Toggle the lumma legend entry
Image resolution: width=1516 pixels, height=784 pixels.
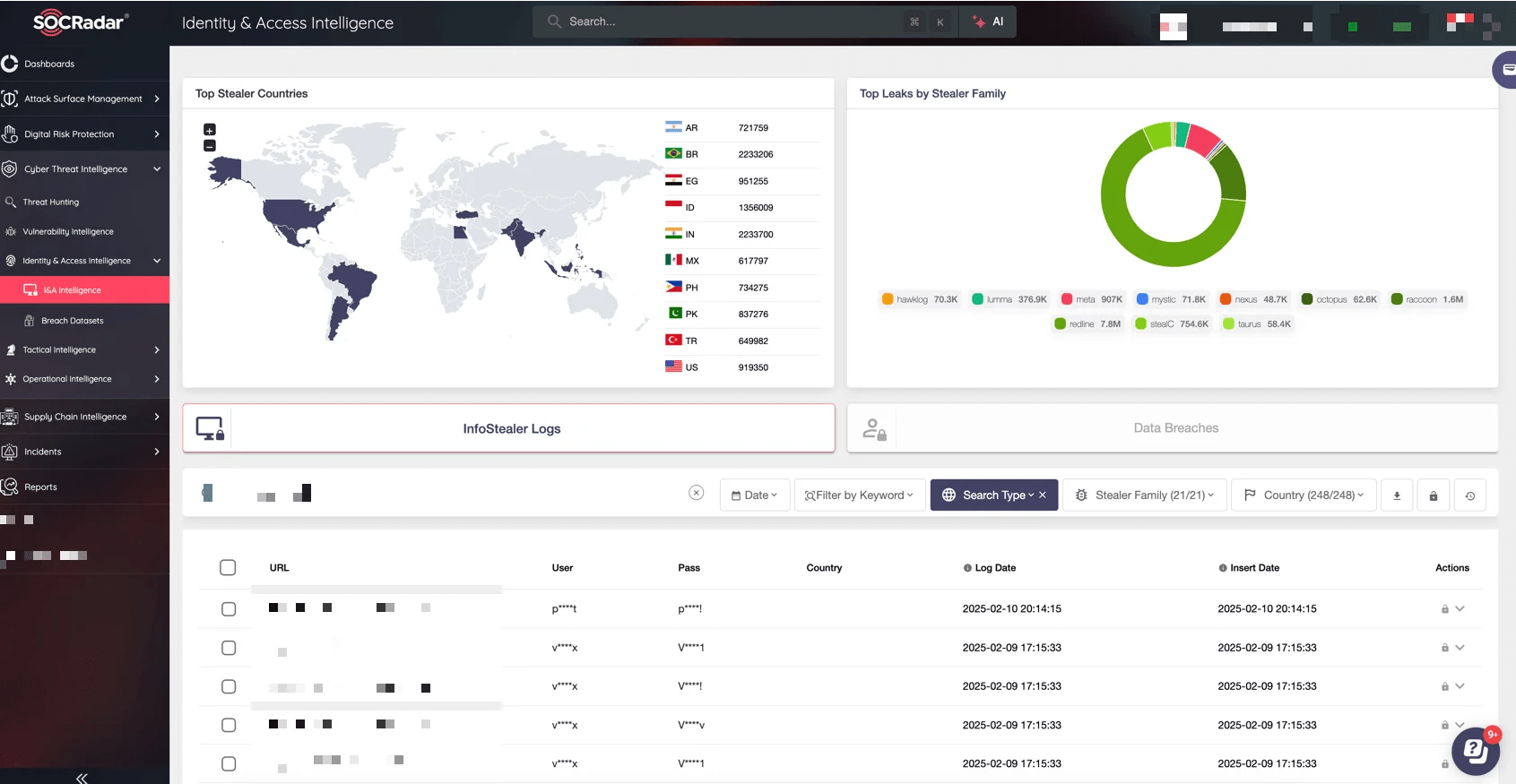[1009, 299]
